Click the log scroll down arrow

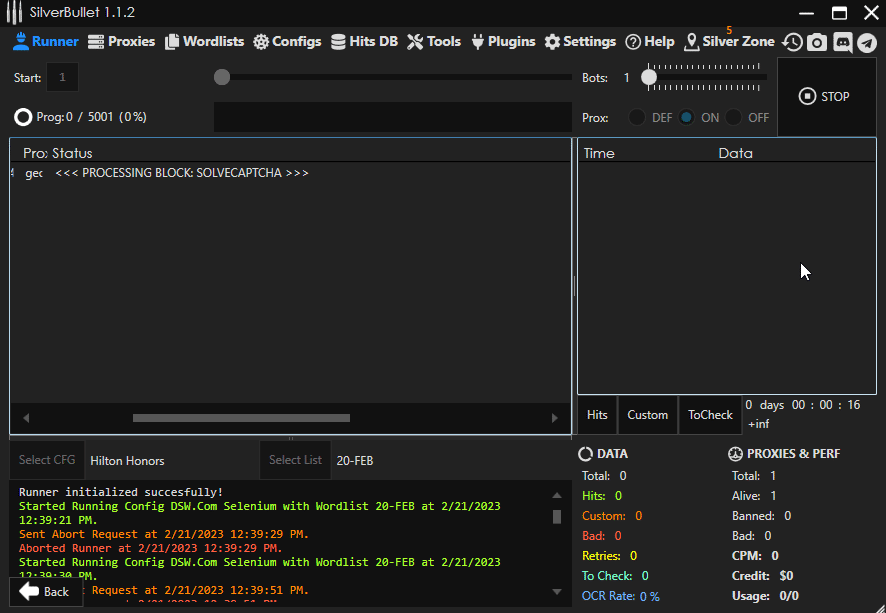(557, 592)
